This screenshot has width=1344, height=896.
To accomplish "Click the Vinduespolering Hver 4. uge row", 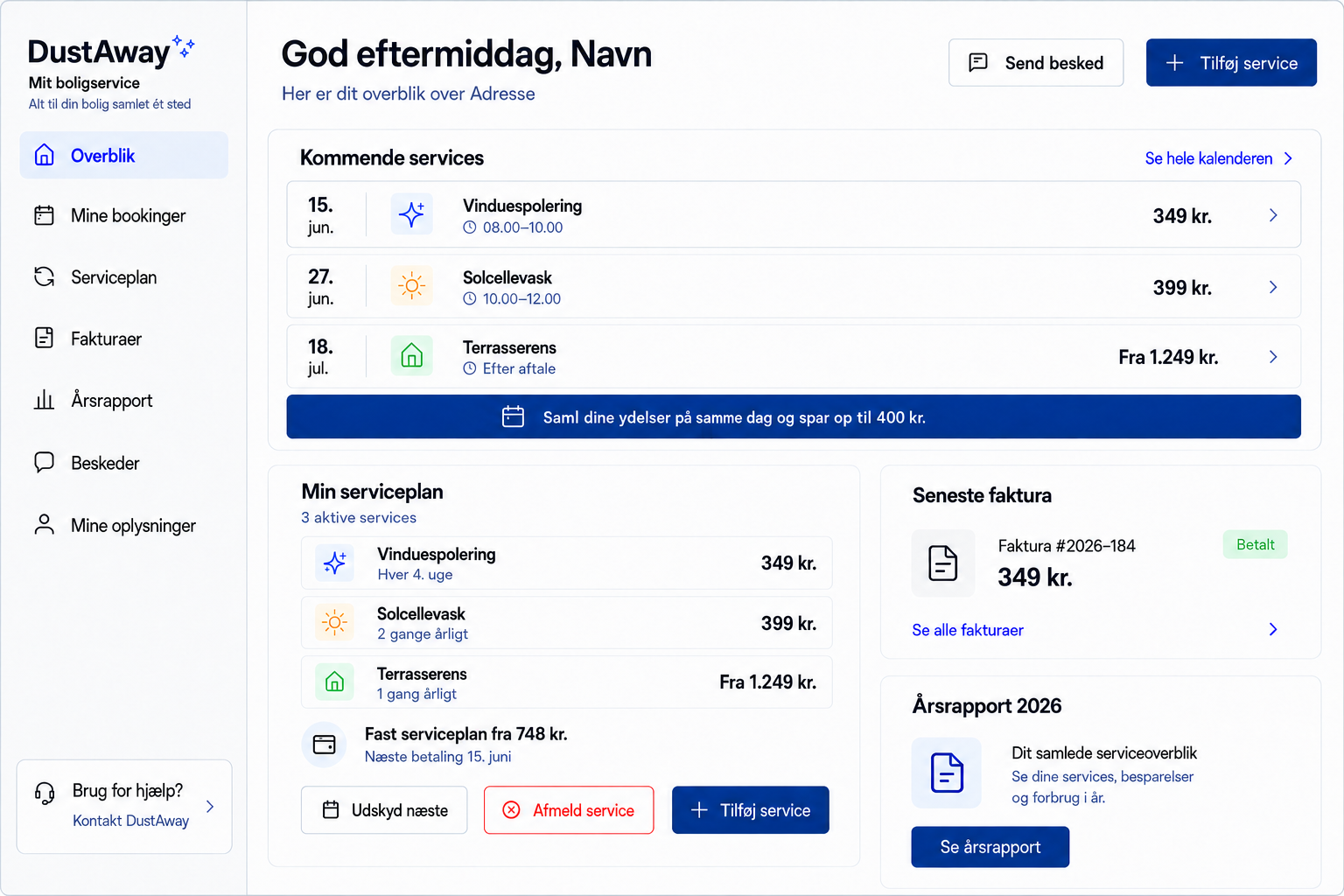I will pyautogui.click(x=567, y=563).
